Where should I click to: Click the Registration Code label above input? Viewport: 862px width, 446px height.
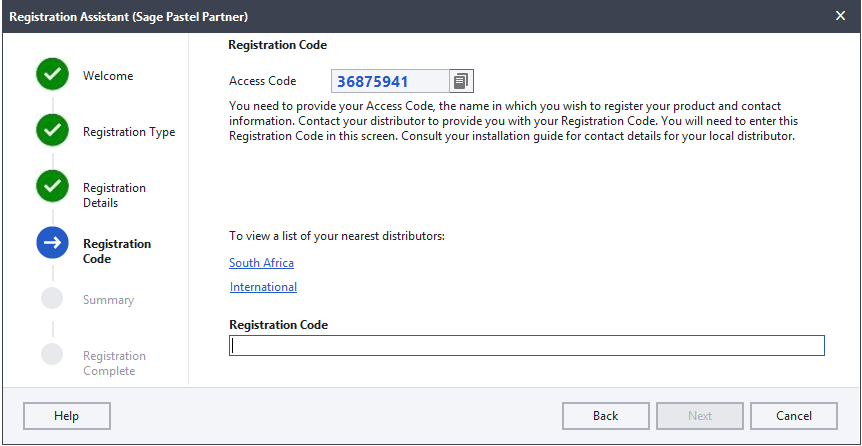point(279,325)
